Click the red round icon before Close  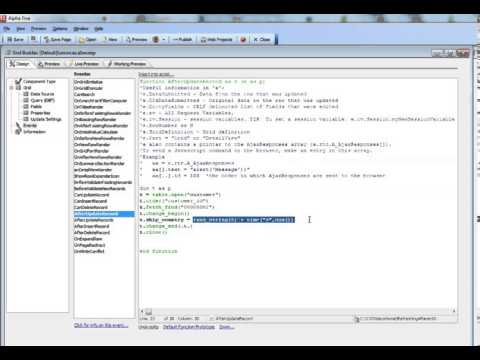coord(243,39)
